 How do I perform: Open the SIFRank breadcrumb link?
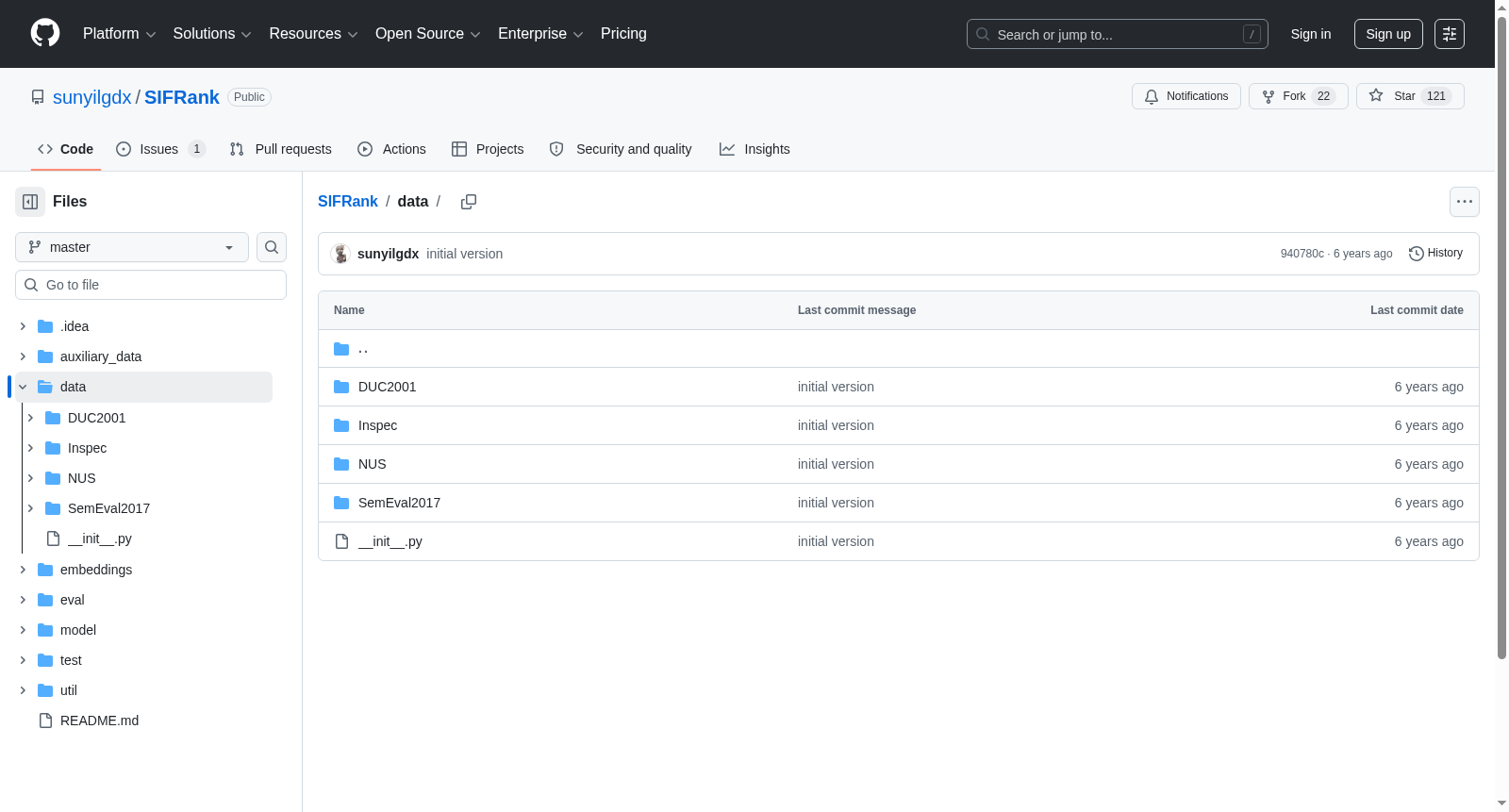(x=347, y=202)
